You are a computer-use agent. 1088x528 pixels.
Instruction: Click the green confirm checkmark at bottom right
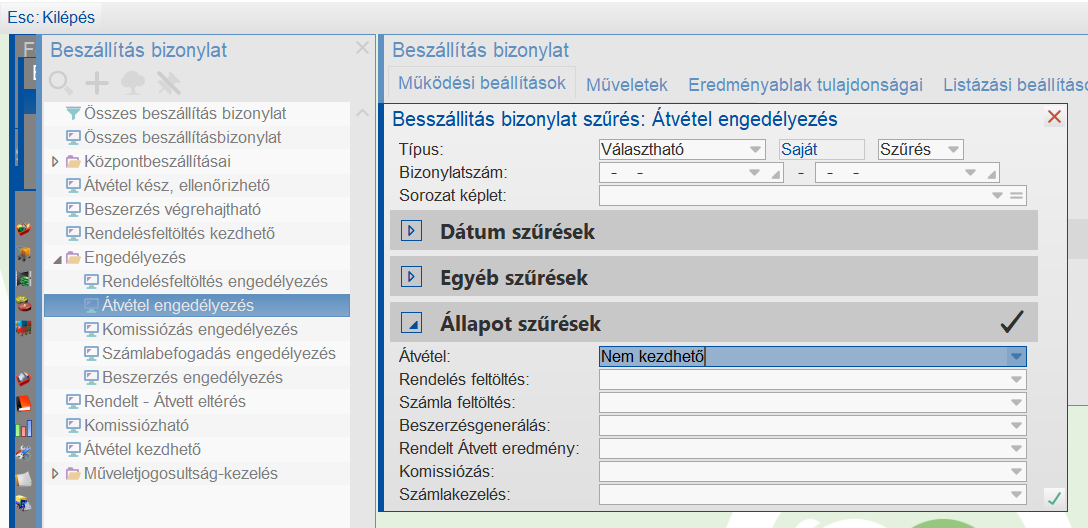[x=1053, y=497]
